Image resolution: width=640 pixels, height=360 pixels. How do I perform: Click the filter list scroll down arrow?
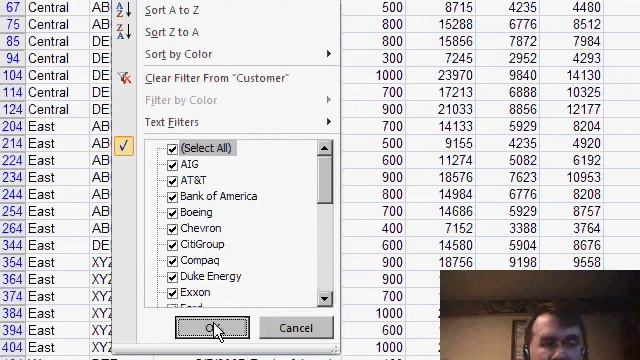coord(324,299)
